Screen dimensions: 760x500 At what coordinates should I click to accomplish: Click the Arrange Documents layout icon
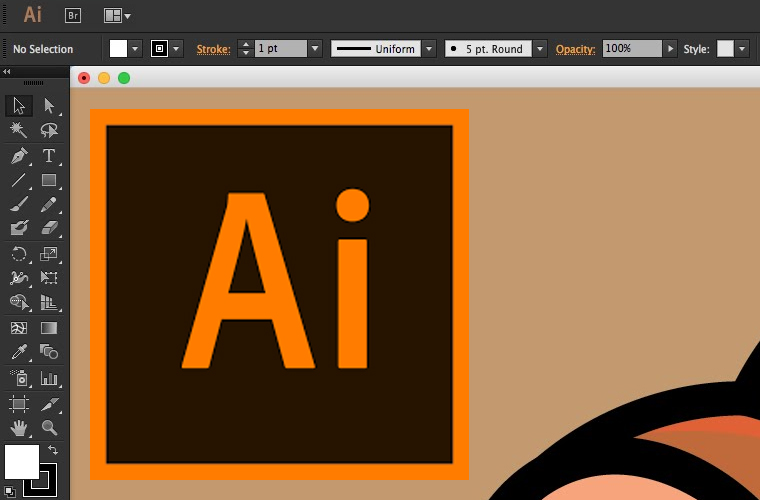[112, 16]
